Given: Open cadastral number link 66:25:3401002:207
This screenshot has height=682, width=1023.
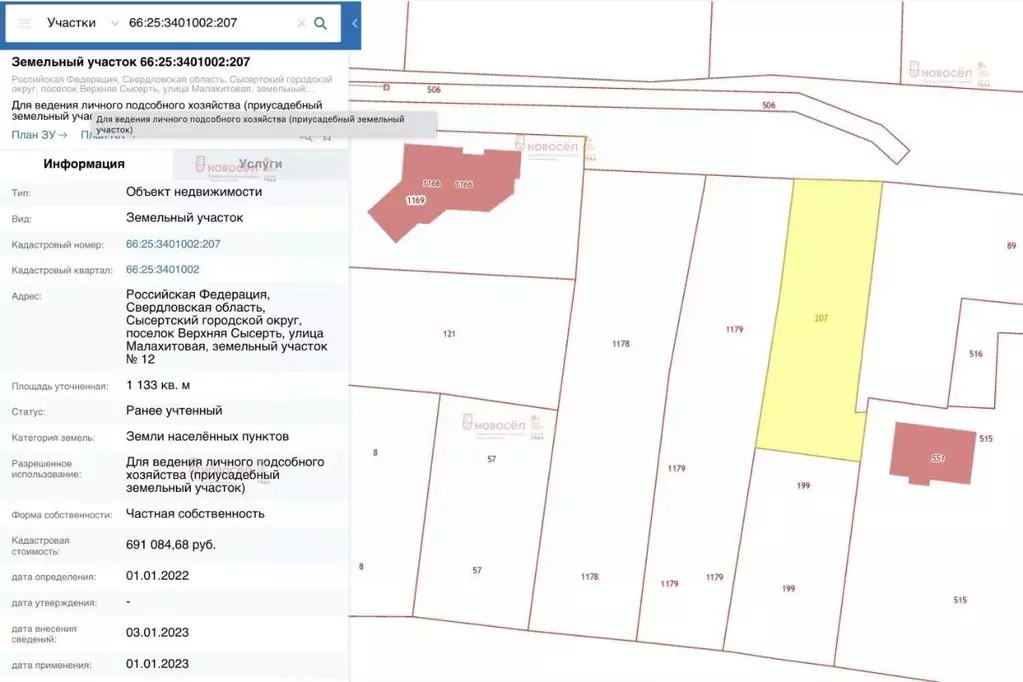Looking at the screenshot, I should pyautogui.click(x=173, y=243).
